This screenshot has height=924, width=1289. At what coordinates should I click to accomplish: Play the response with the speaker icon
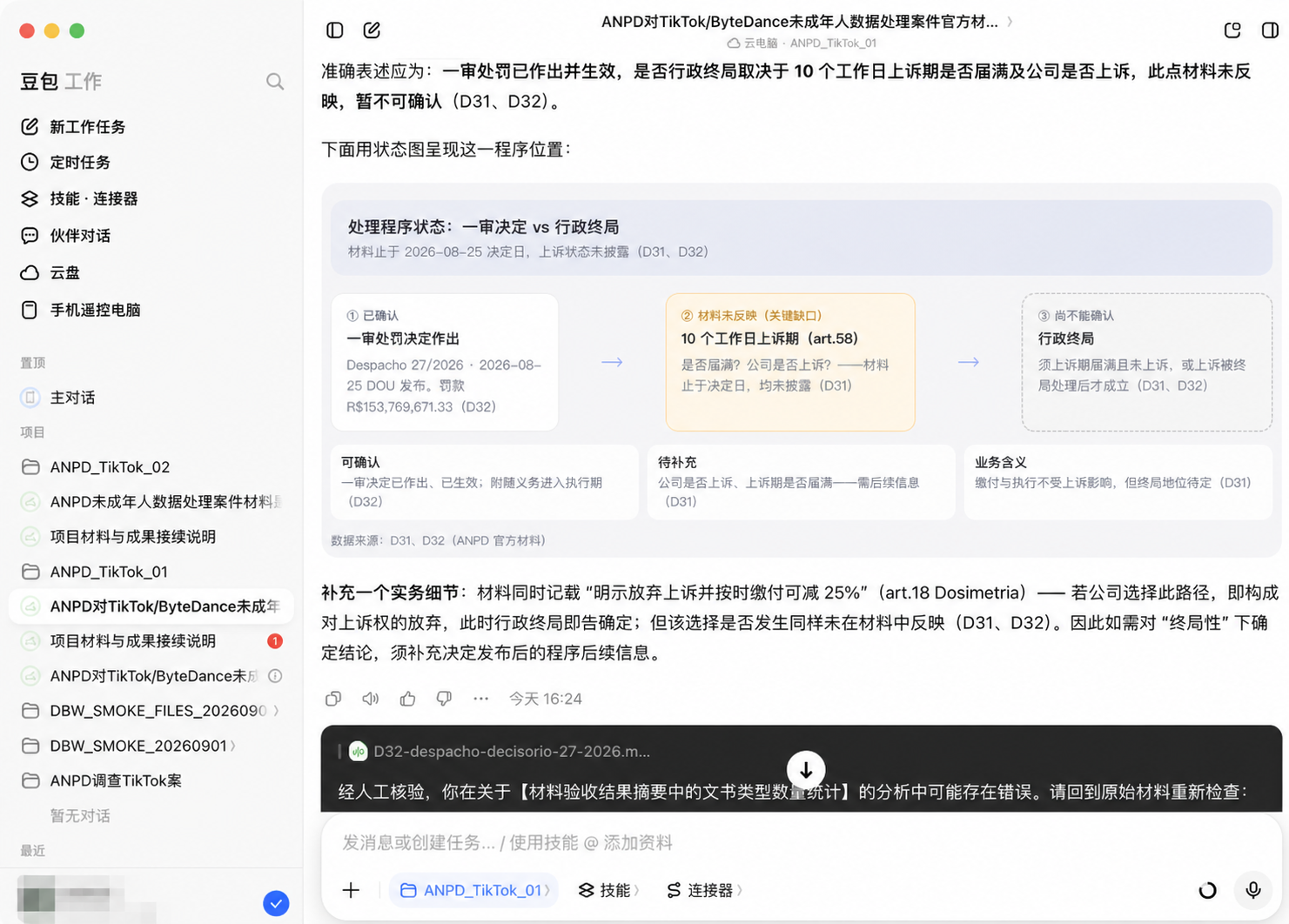pyautogui.click(x=371, y=699)
